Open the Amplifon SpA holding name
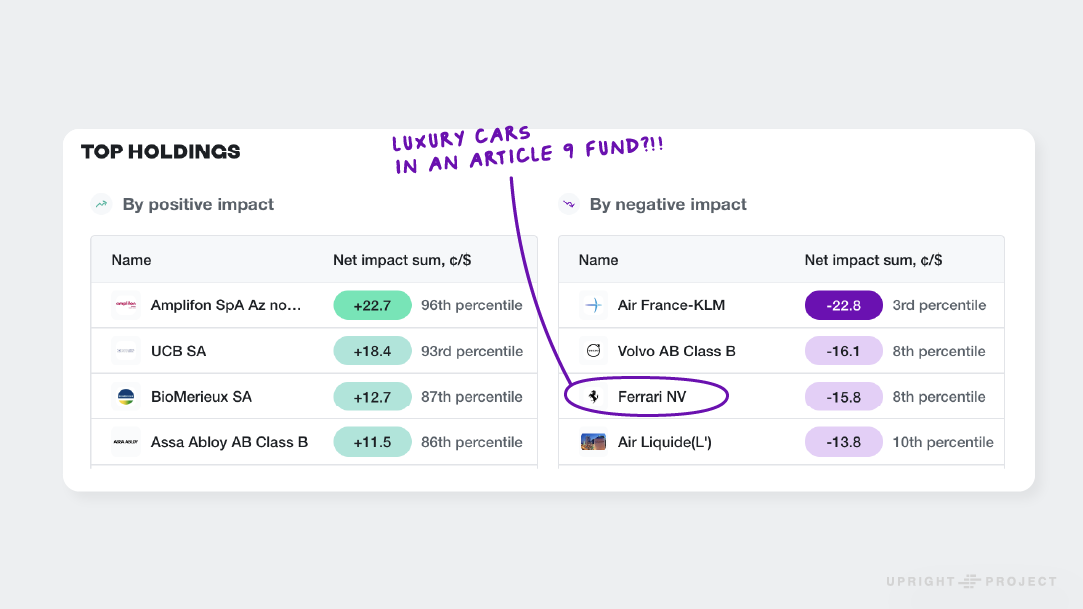Image resolution: width=1083 pixels, height=609 pixels. [226, 305]
